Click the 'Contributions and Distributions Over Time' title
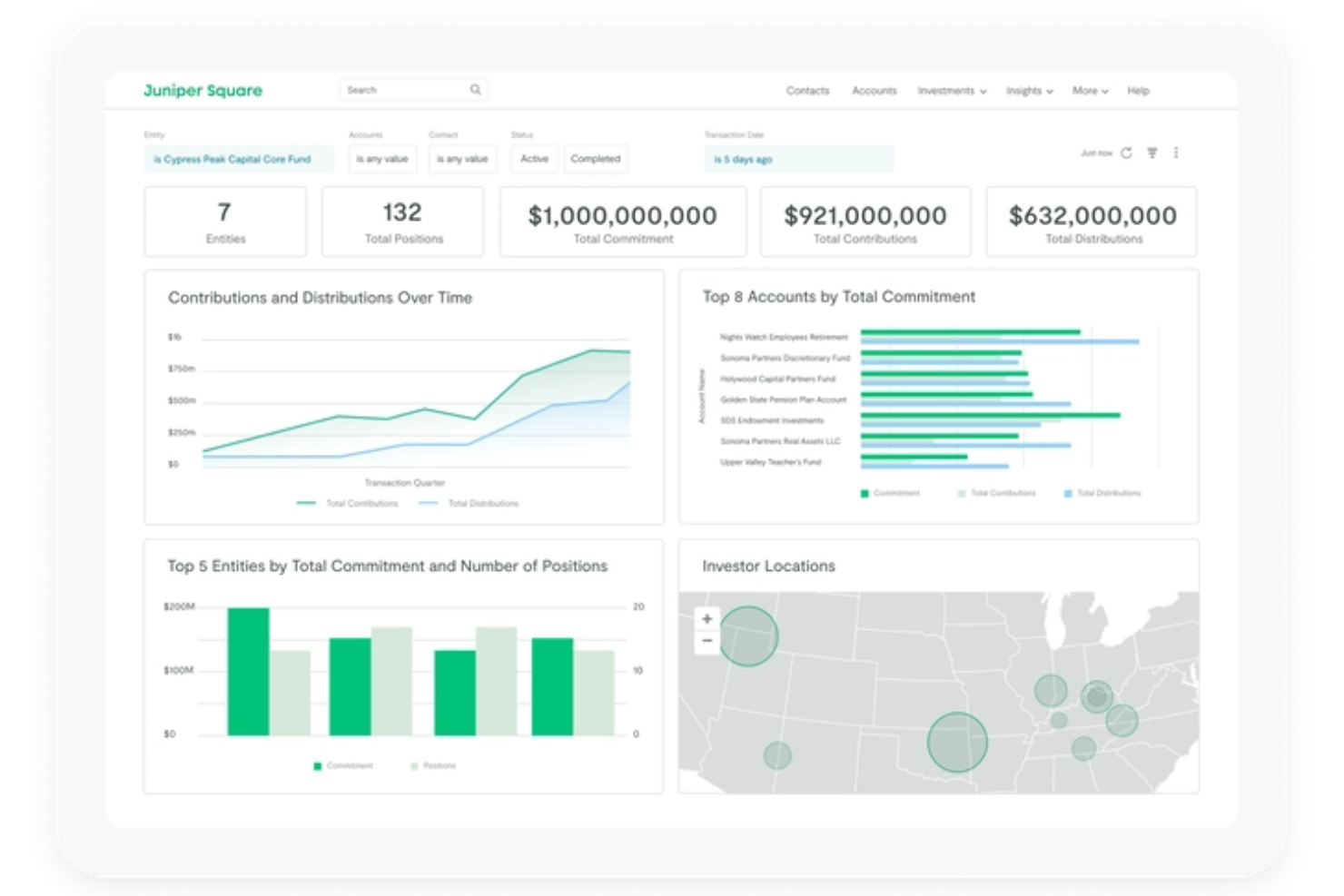The height and width of the screenshot is (896, 1344). click(x=320, y=298)
